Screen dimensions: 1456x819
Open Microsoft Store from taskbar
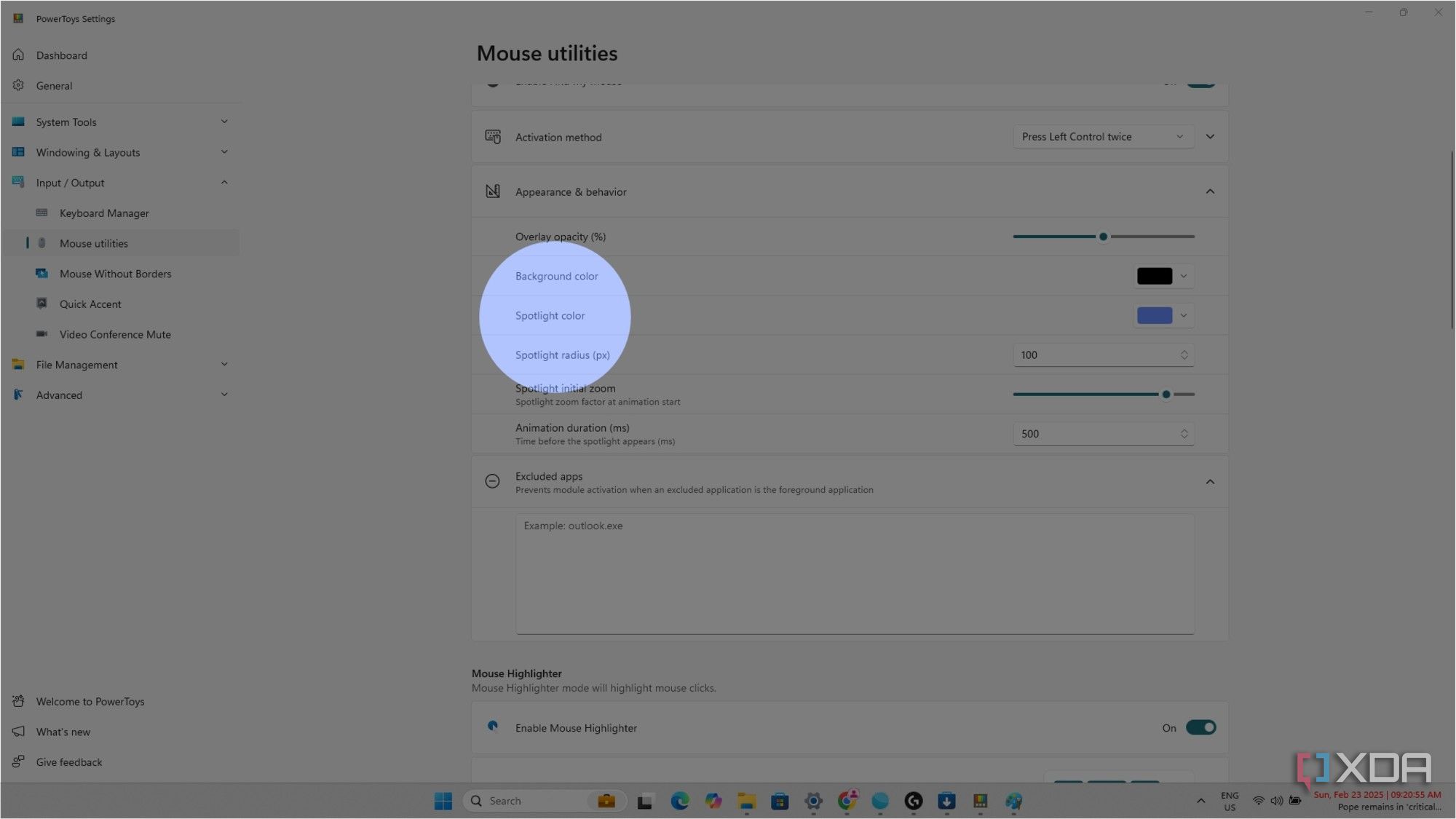780,801
